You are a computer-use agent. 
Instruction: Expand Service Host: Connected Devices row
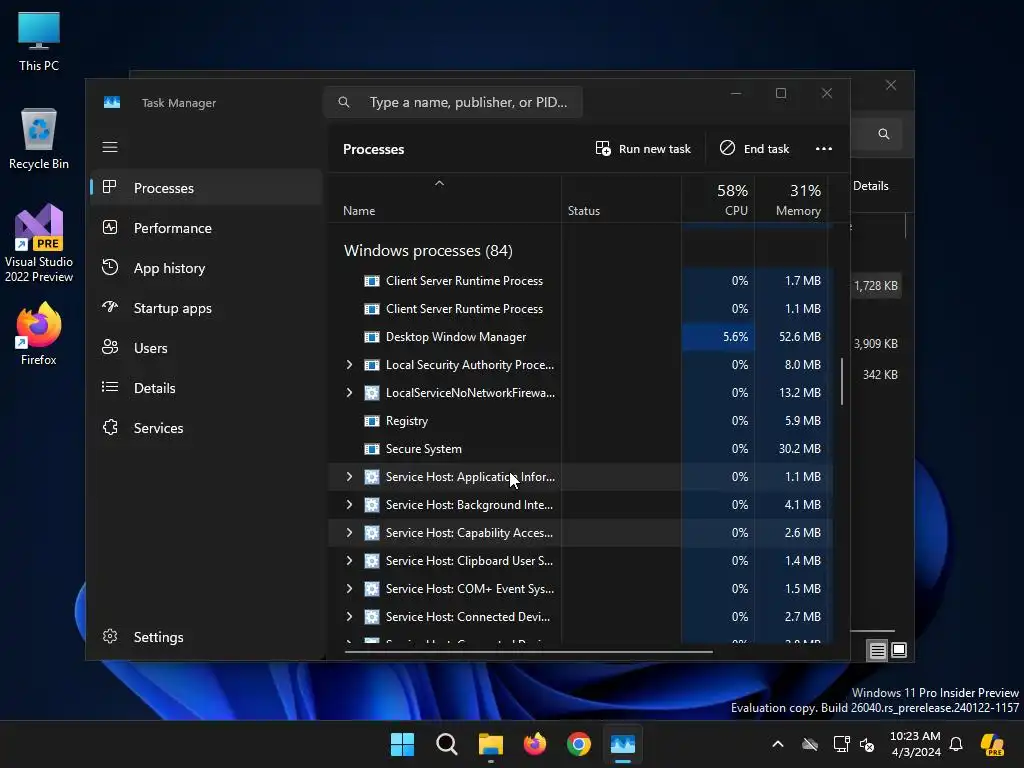pyautogui.click(x=349, y=616)
